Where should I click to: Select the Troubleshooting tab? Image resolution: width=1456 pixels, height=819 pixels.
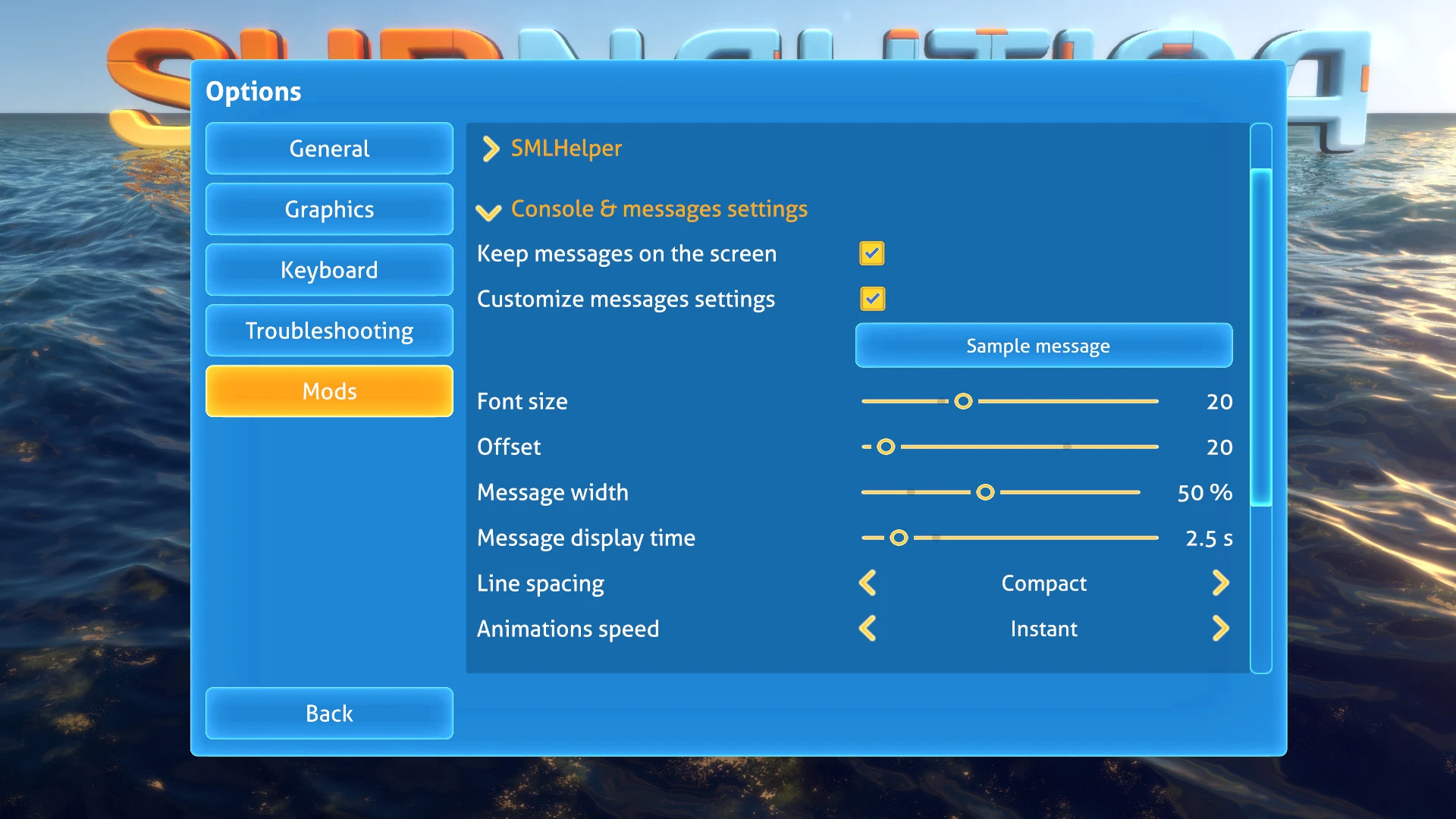tap(329, 331)
